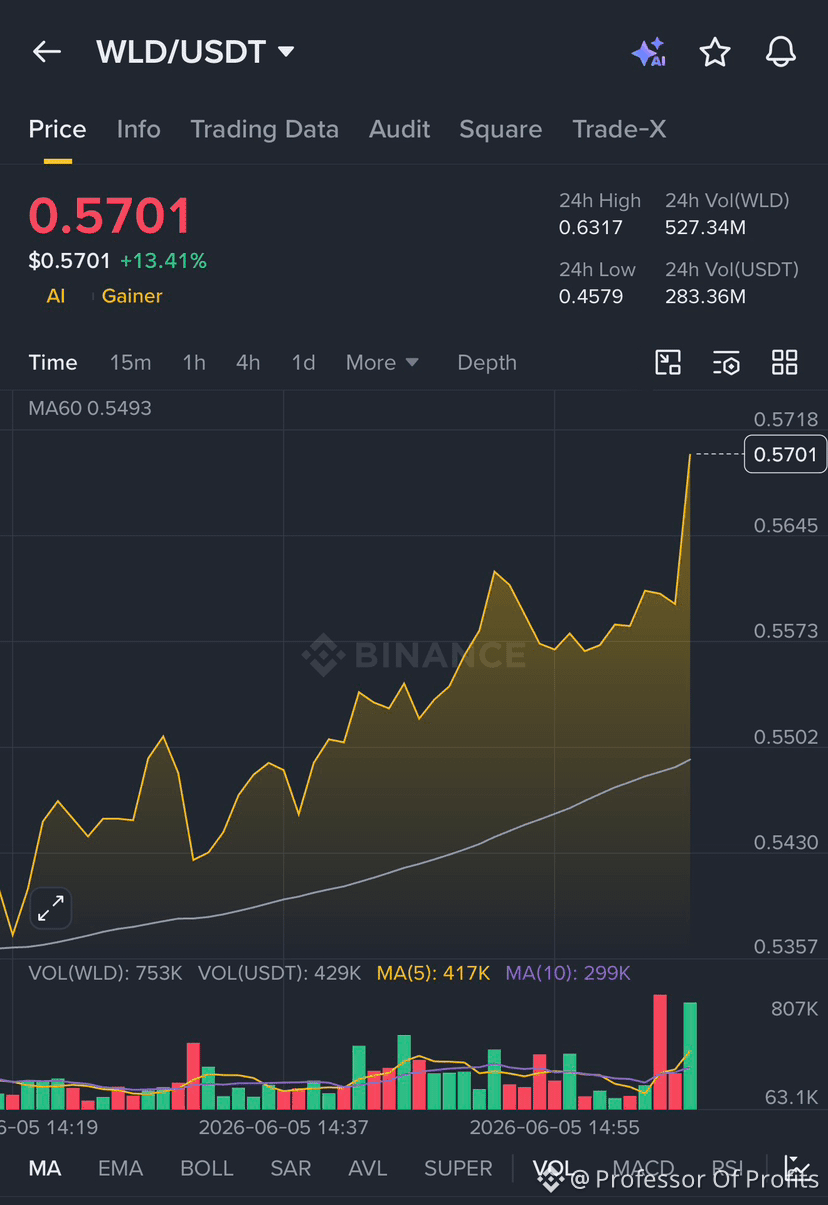Click the 0.5701 current price label
828x1205 pixels.
coord(786,455)
